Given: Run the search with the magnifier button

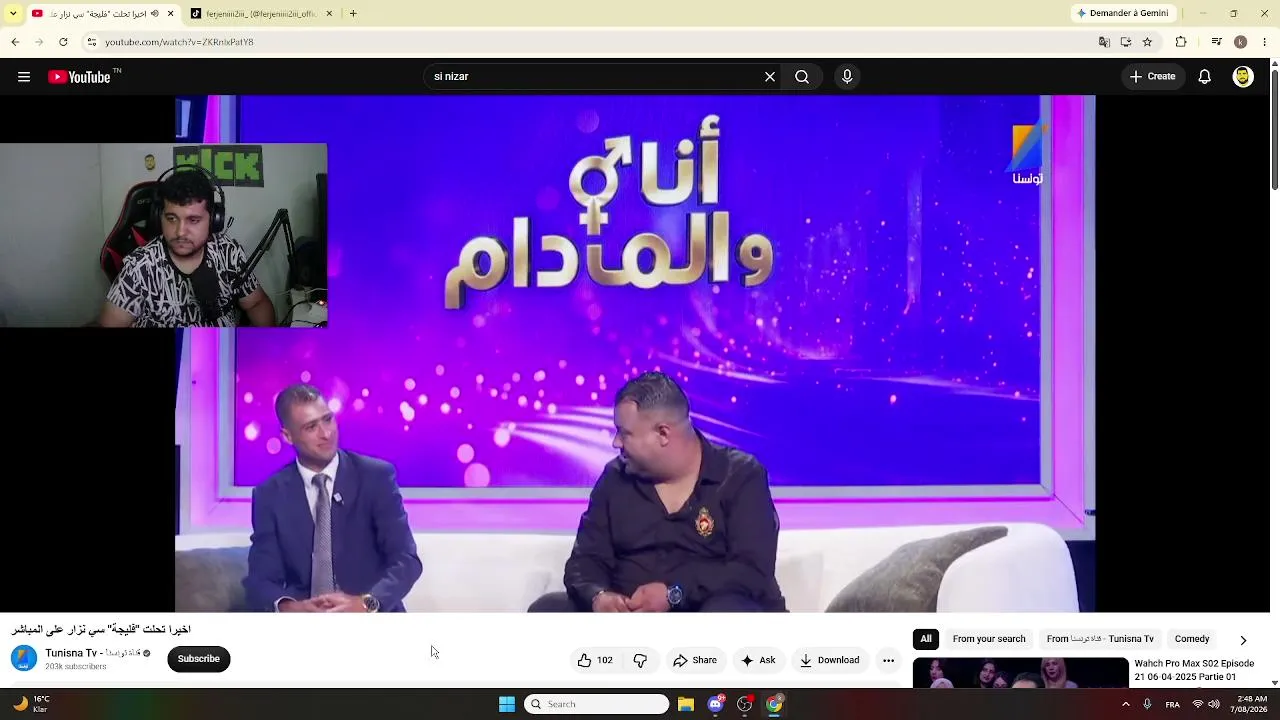Looking at the screenshot, I should click(802, 77).
